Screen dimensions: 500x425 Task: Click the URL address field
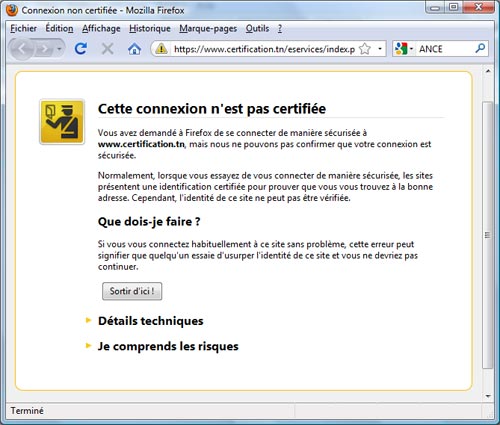[264, 49]
